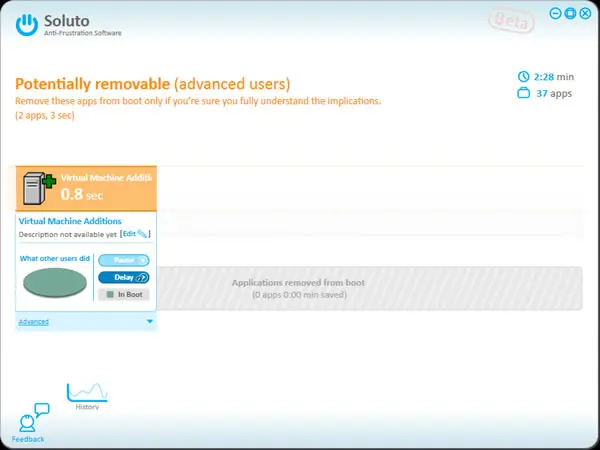600x450 pixels.
Task: Click the What other users did pie chart
Action: point(55,282)
